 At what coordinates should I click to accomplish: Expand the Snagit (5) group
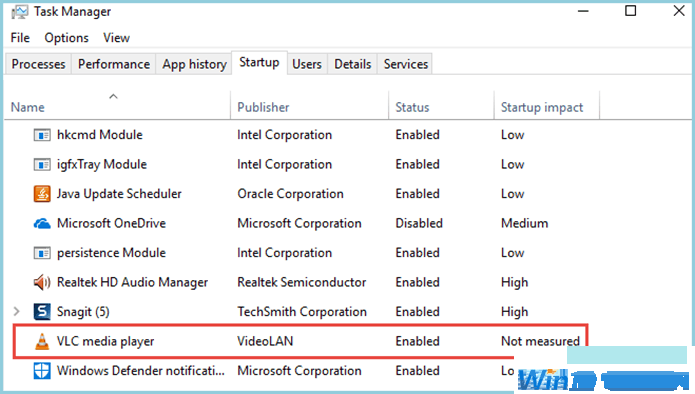pos(16,312)
